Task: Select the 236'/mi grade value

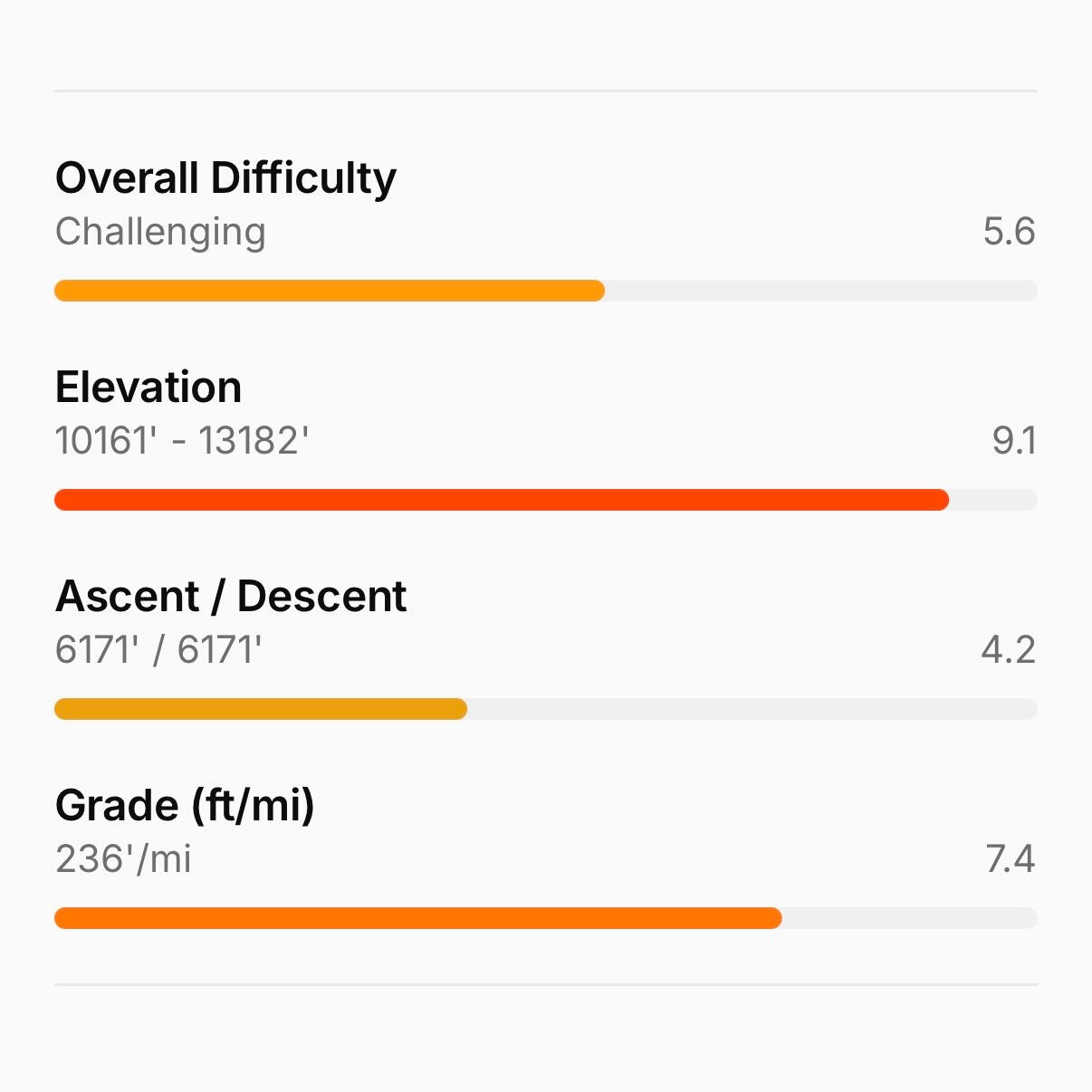Action: point(123,859)
